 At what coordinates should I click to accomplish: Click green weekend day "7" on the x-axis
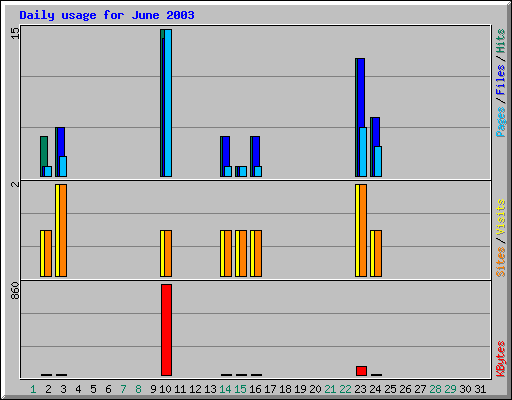(123, 389)
